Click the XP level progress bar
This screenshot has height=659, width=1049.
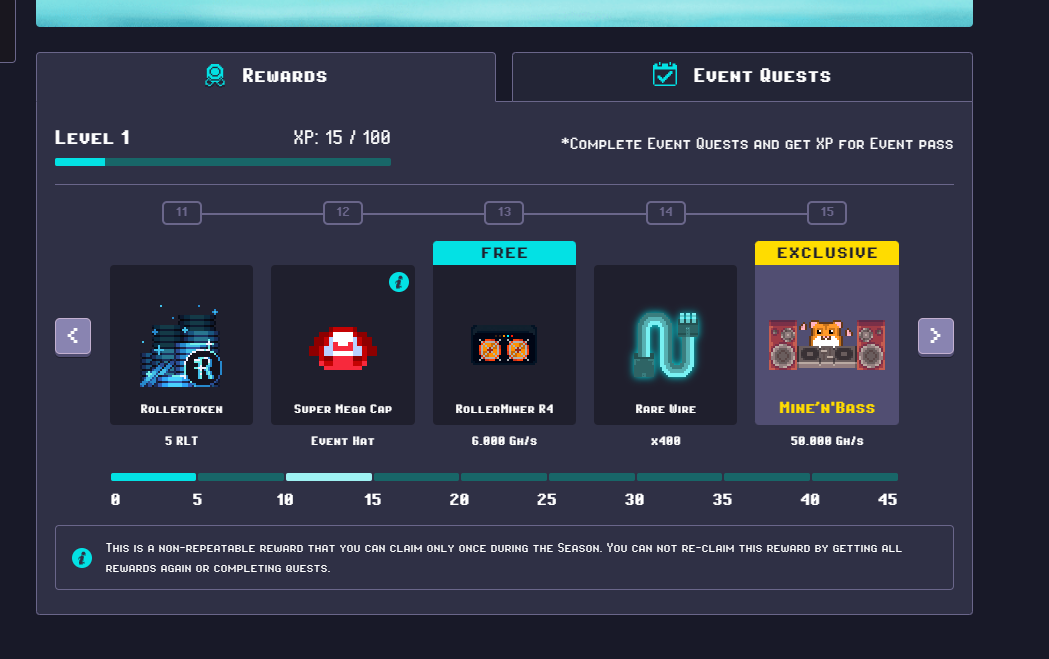click(x=223, y=162)
